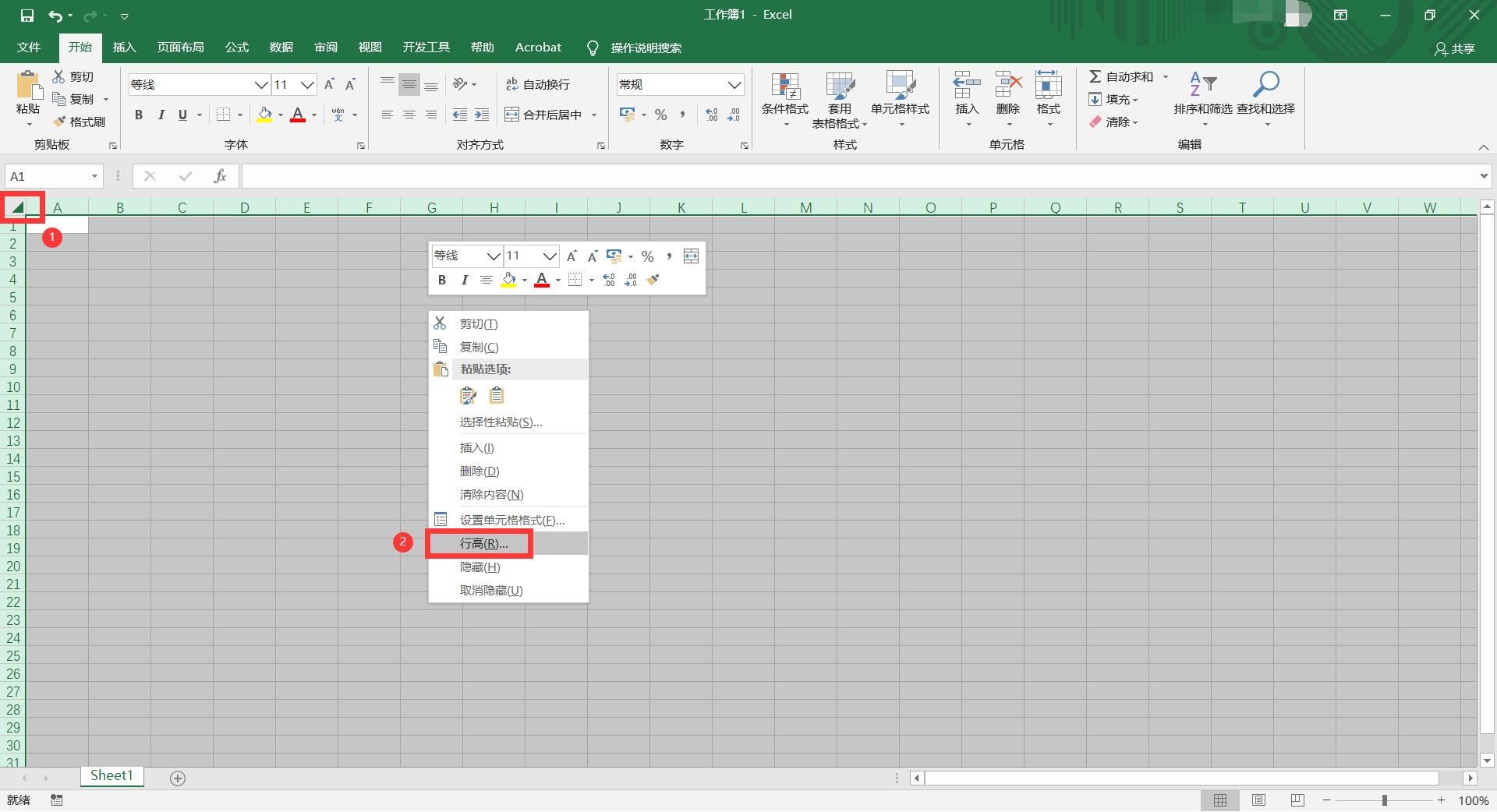Toggle middle vertical align in ribbon
Viewport: 1497px width, 812px height.
pos(409,84)
